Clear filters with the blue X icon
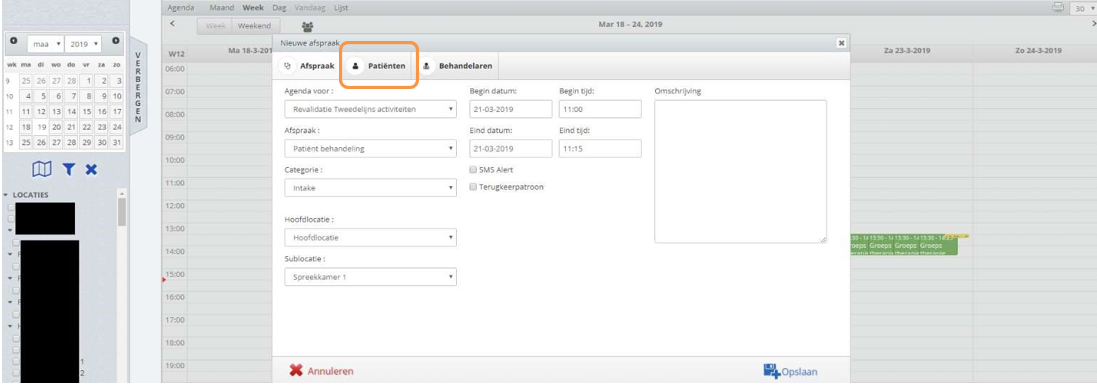 click(91, 169)
